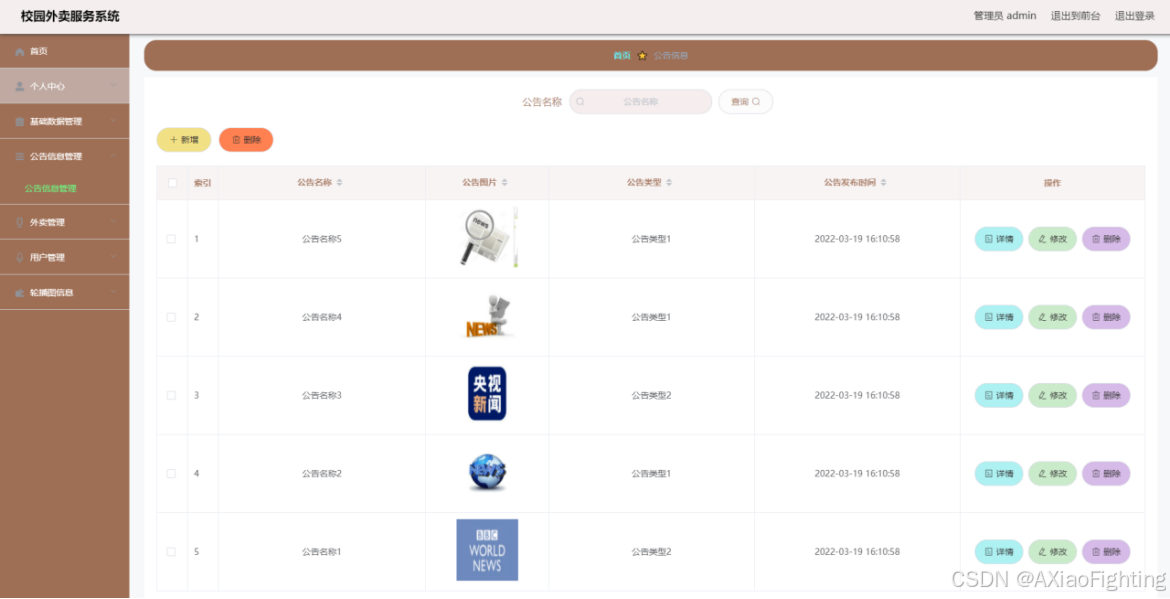Focus the 公告名称 search input field
Image resolution: width=1170 pixels, height=599 pixels.
point(641,101)
